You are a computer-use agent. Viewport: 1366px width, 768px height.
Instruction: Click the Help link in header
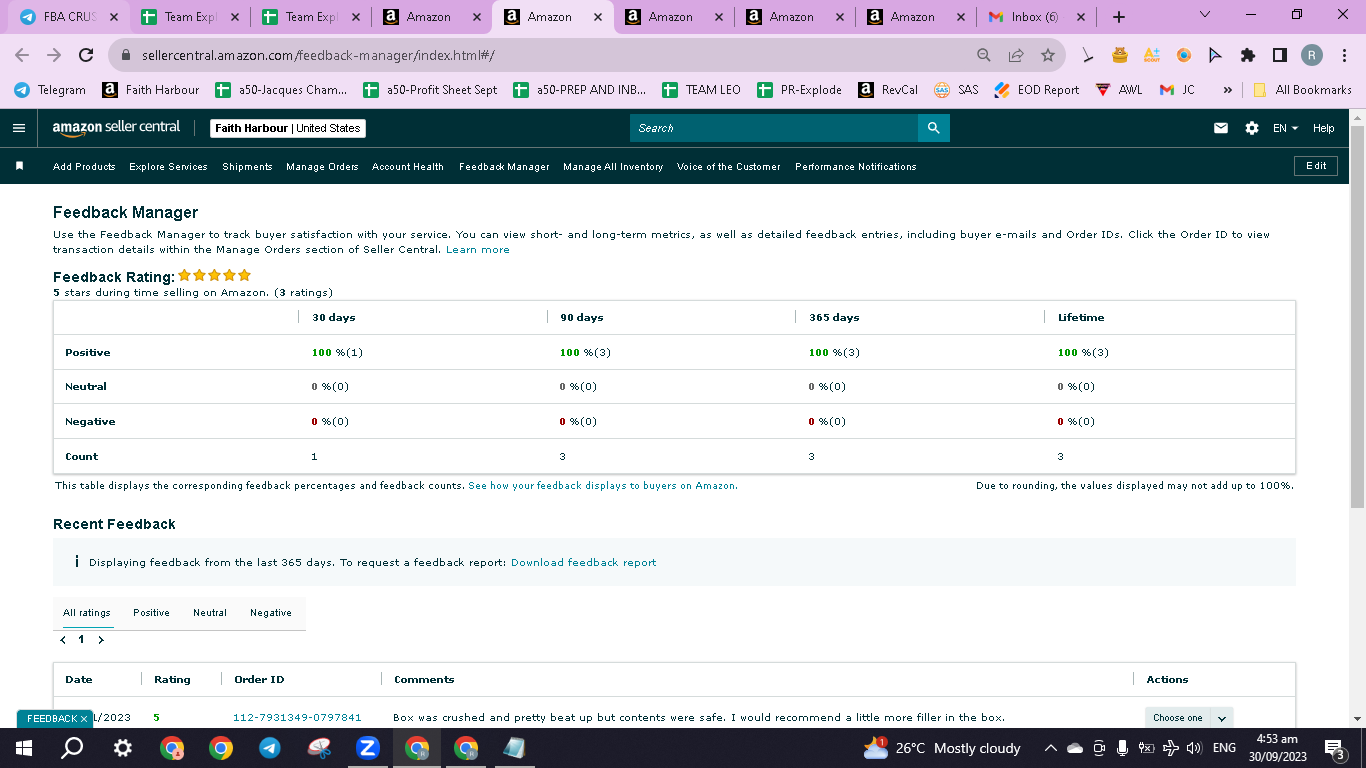[x=1323, y=128]
